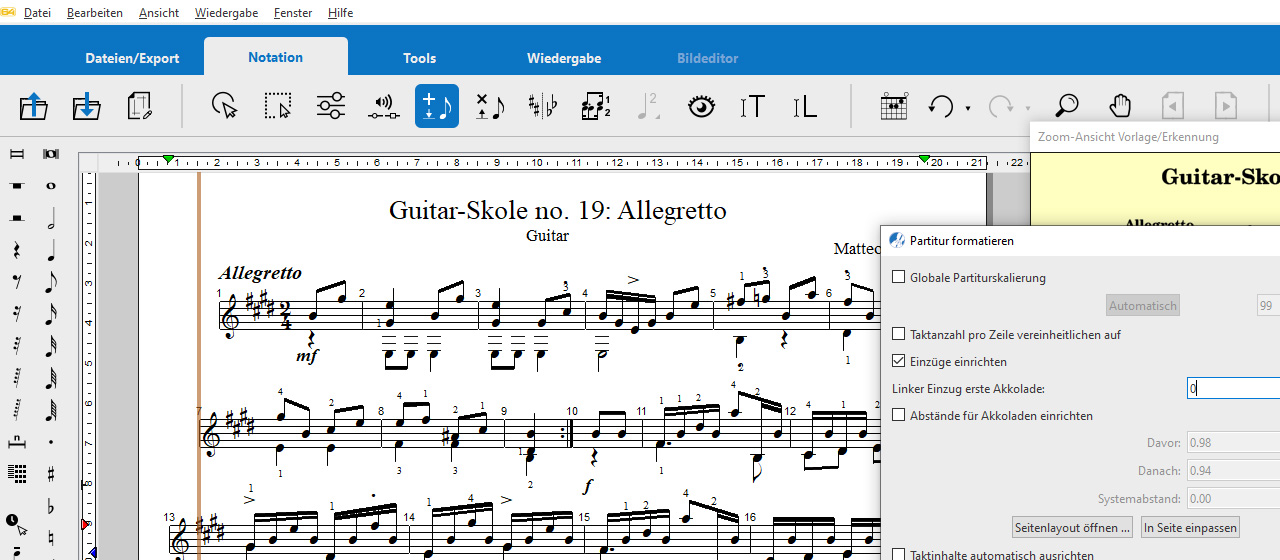Select the magnifying glass zoom tool
Screen dimensions: 1280x560
1067,106
